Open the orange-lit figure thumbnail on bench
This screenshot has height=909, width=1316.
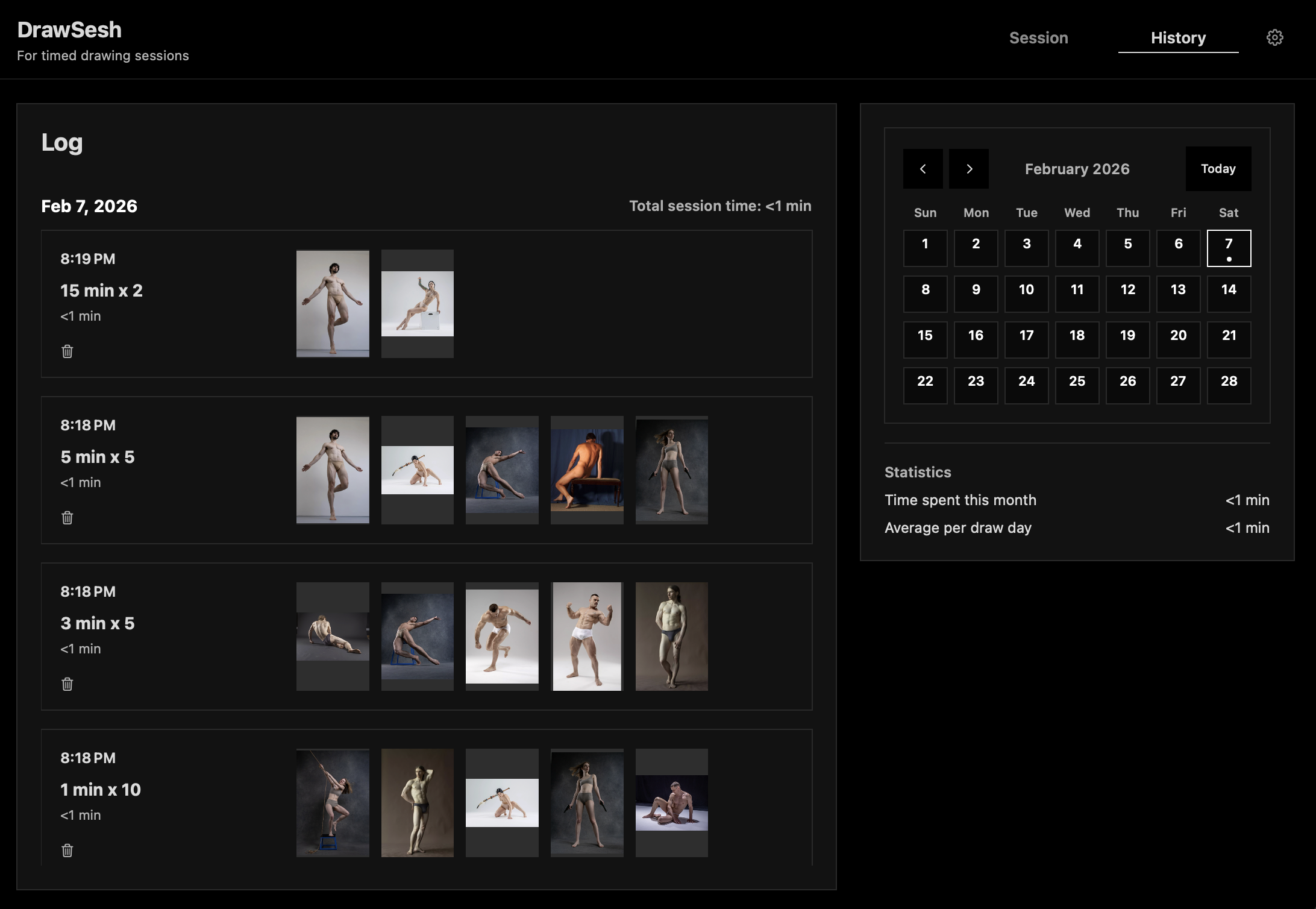click(587, 470)
